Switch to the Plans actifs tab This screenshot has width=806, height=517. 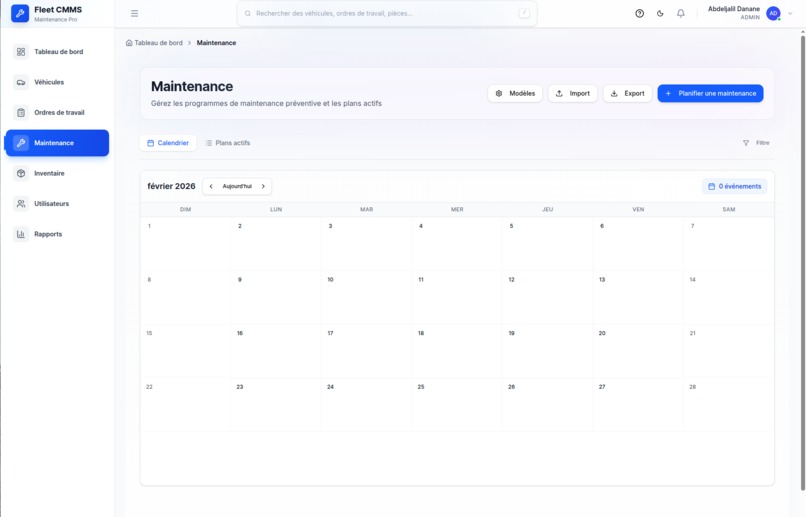pyautogui.click(x=228, y=143)
